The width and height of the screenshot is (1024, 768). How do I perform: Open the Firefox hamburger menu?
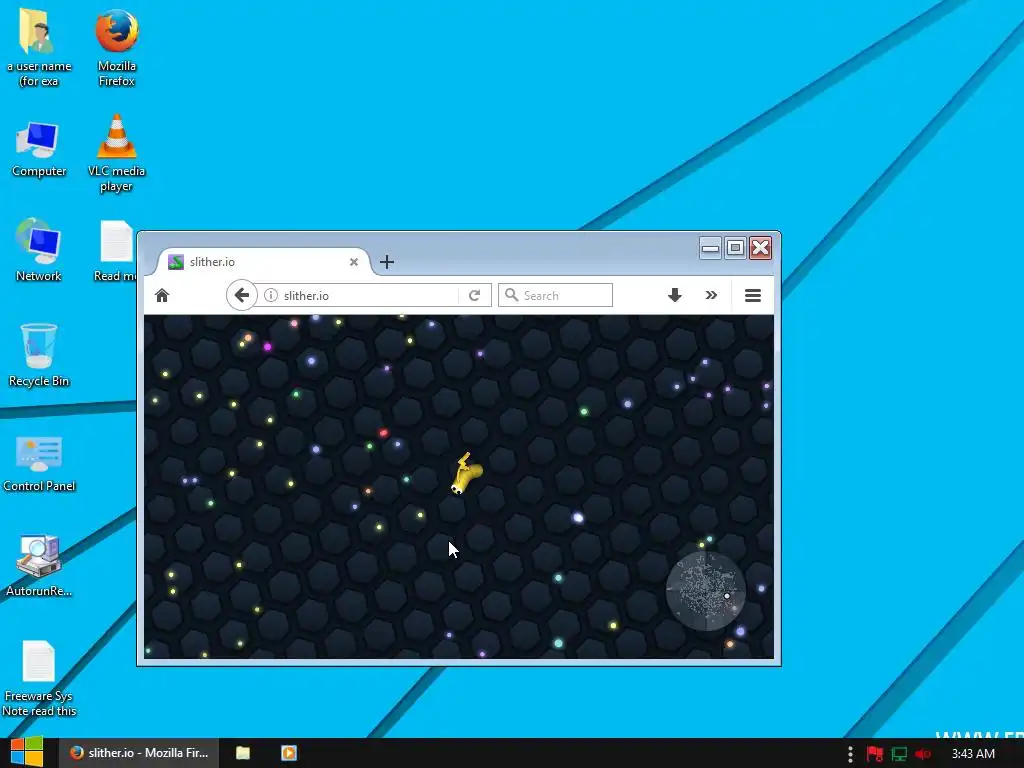[x=752, y=295]
